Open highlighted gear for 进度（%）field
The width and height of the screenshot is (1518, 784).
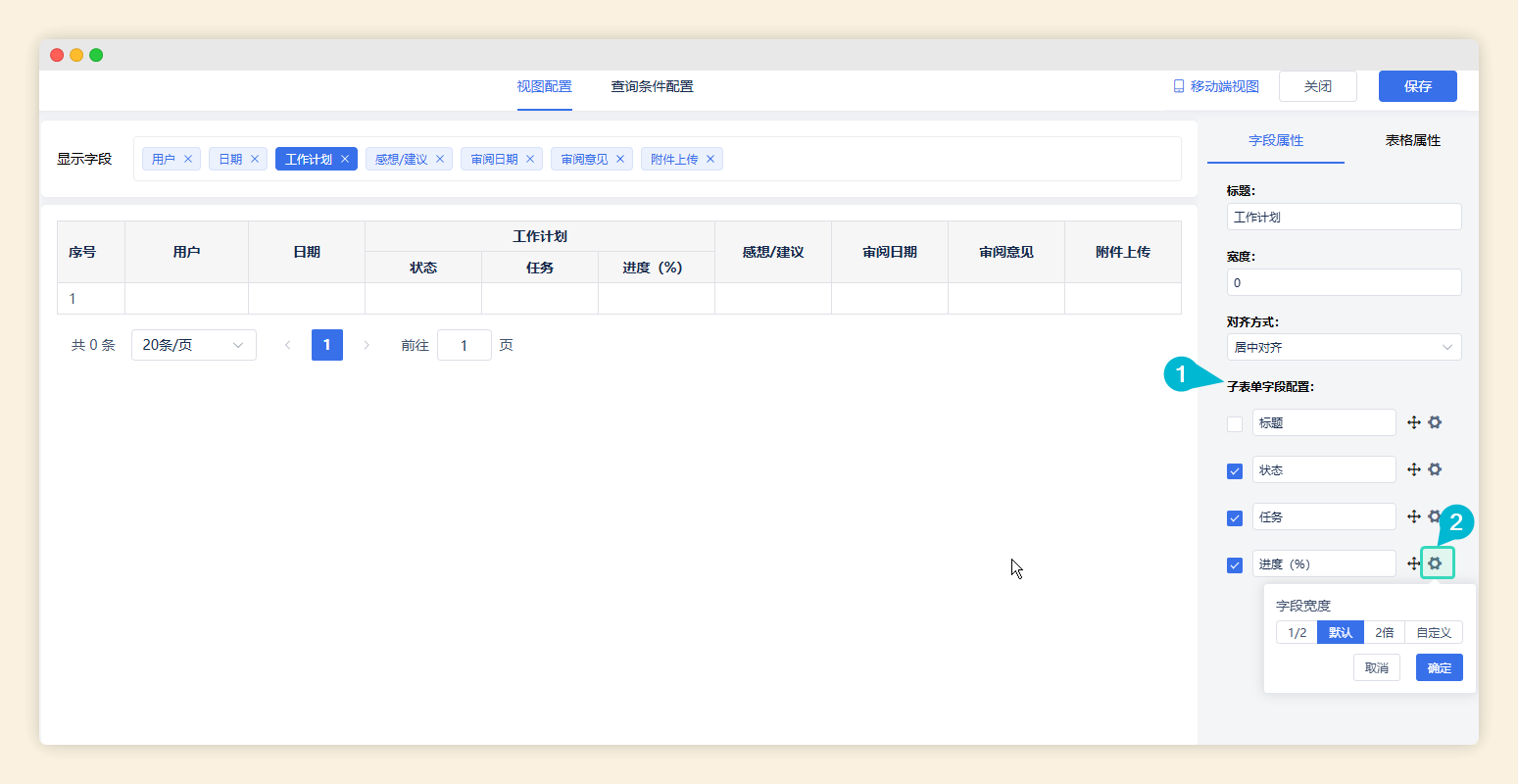pos(1436,563)
